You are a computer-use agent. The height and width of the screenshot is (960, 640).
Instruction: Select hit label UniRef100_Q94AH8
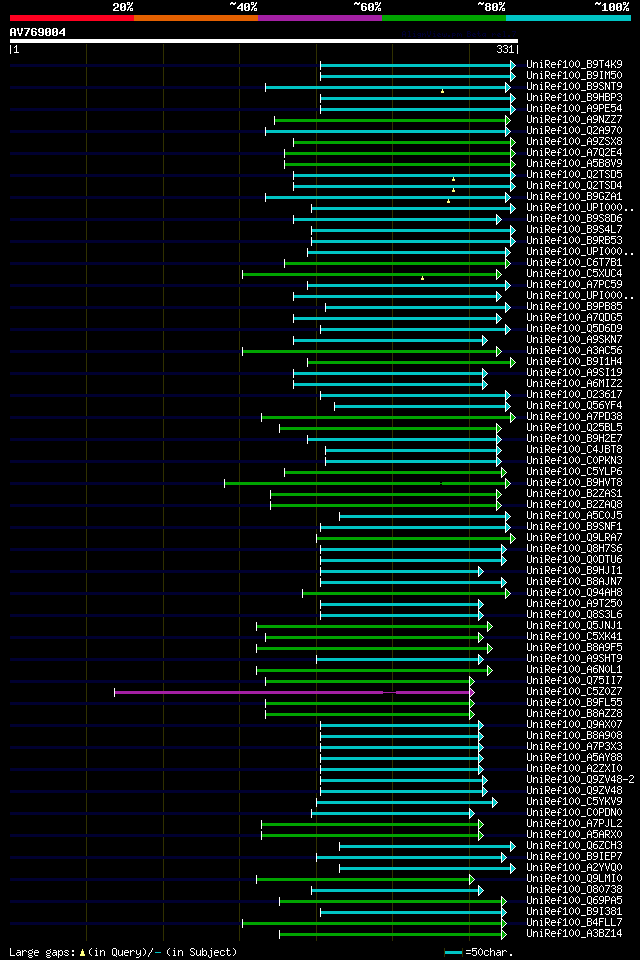point(574,593)
